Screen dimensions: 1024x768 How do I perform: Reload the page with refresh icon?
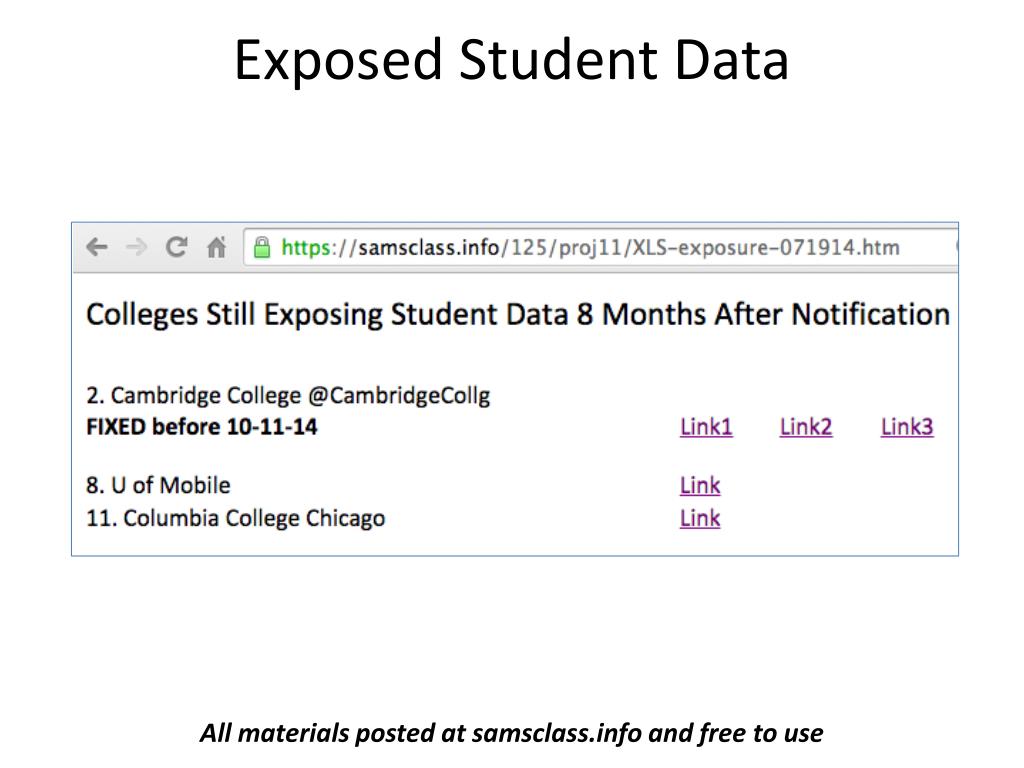coord(176,247)
